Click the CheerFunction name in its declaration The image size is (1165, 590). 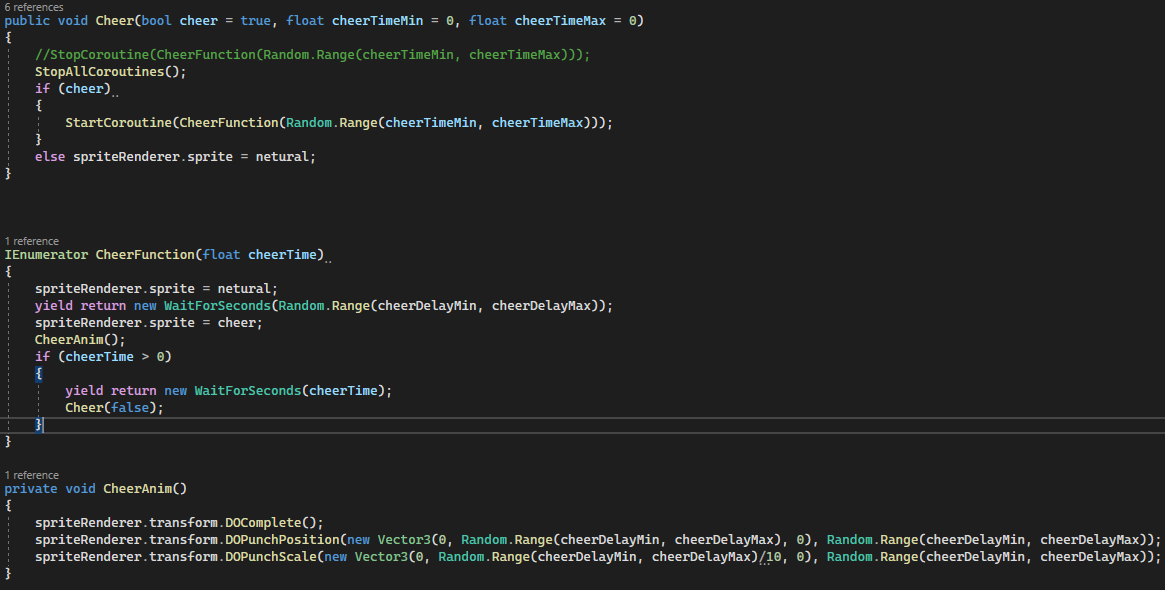coord(145,255)
